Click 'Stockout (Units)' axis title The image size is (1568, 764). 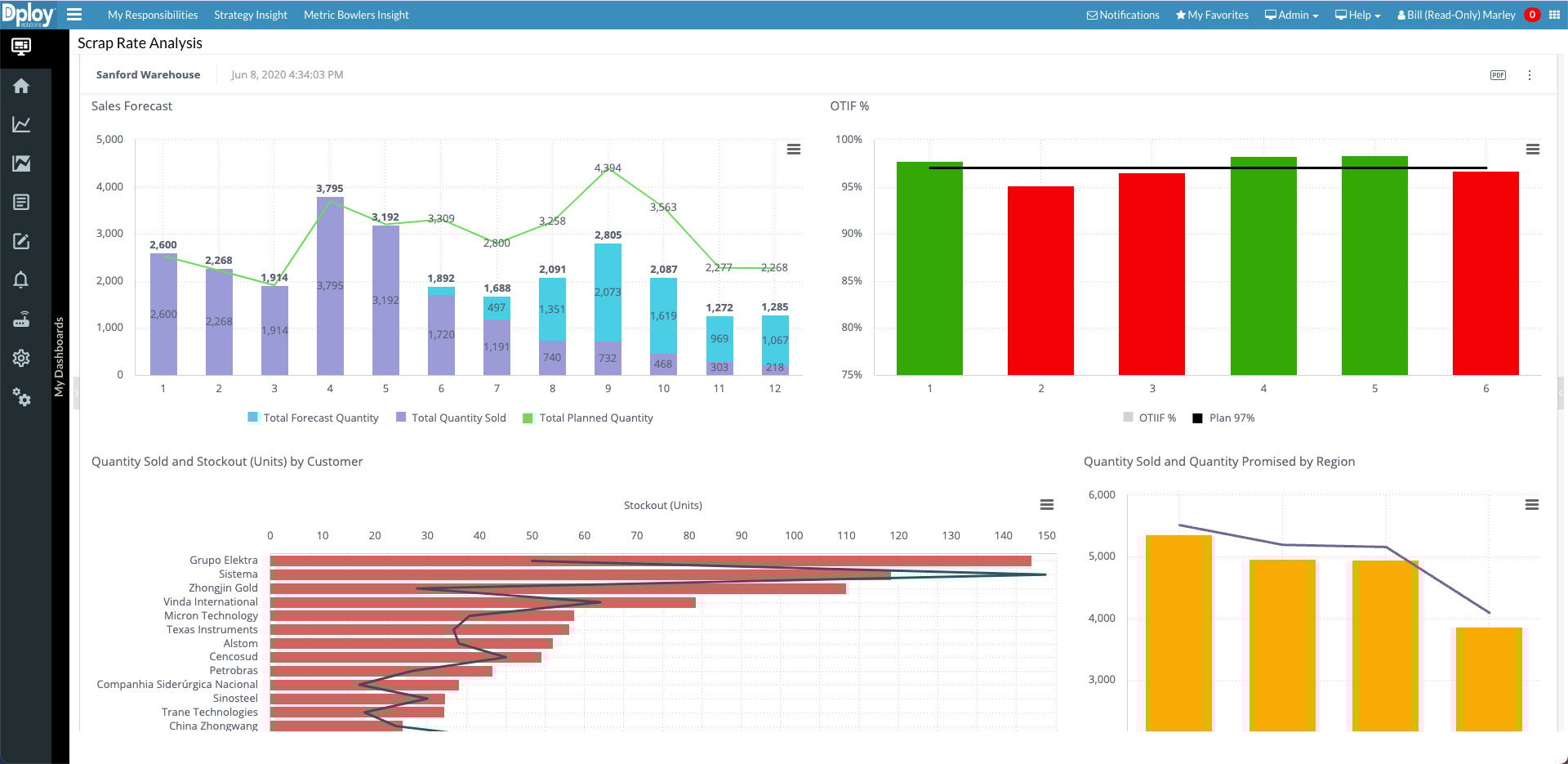coord(662,505)
